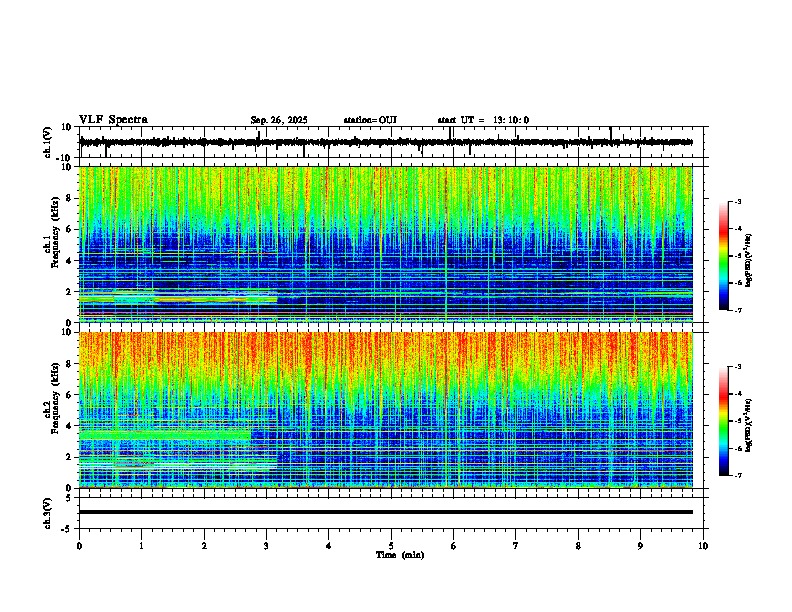
Task: Click the "8" kHz tick on ch.1 spectrogram
Action: coord(70,198)
